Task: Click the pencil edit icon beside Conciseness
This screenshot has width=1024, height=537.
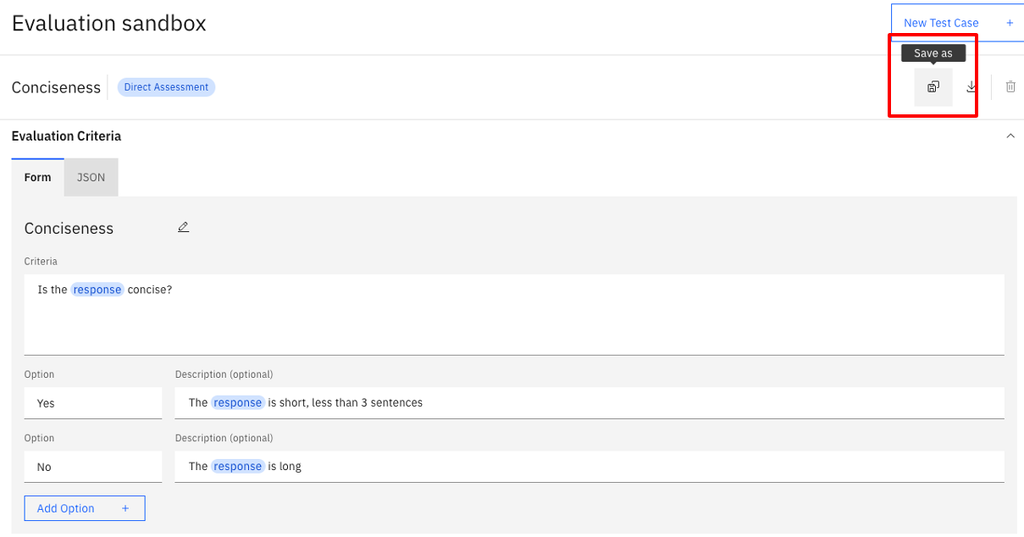Action: 183,228
